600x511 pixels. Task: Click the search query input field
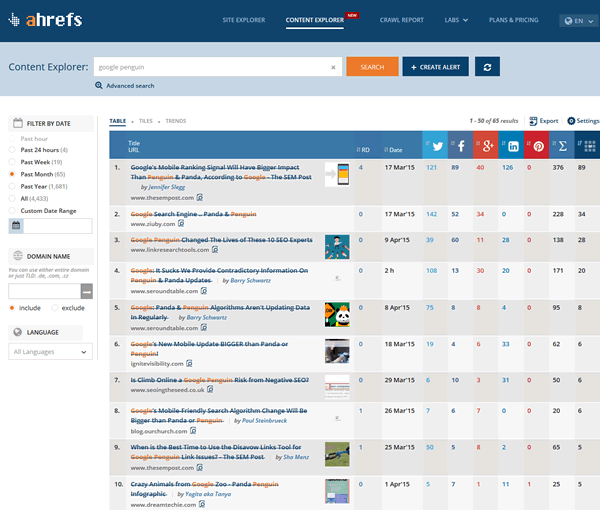coord(218,67)
